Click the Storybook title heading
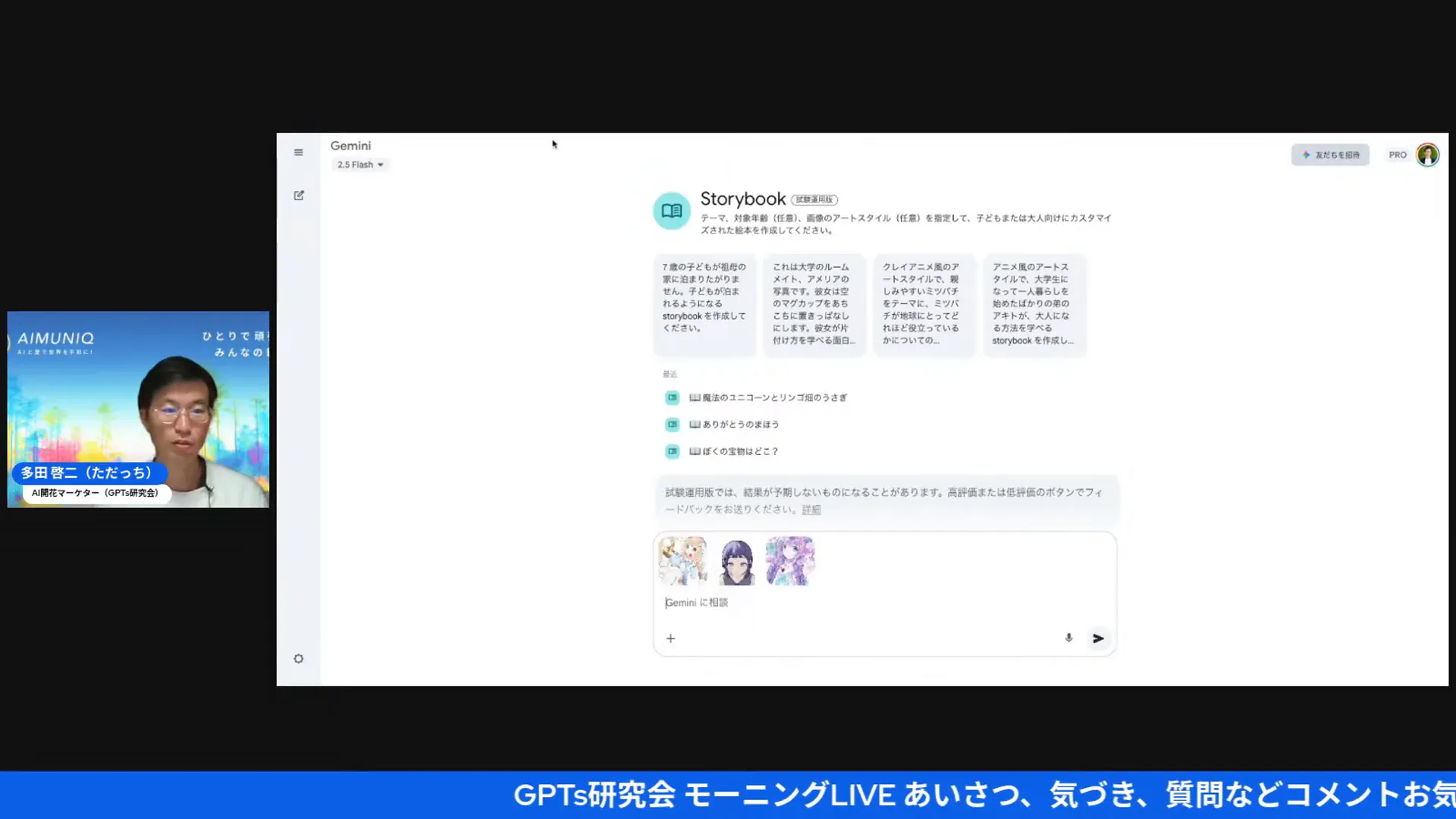This screenshot has width=1456, height=819. [x=742, y=199]
